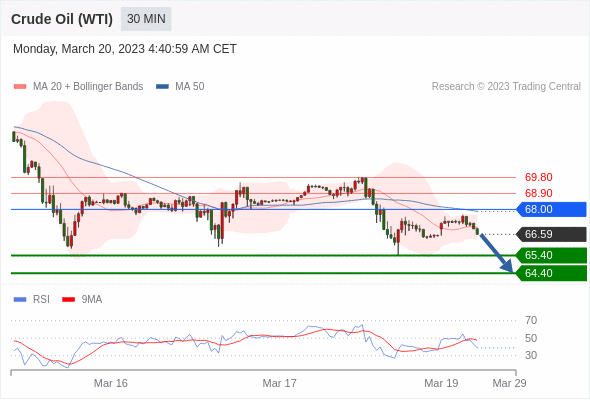The image size is (590, 400).
Task: Click the 68.90 resistance level label
Action: (538, 193)
